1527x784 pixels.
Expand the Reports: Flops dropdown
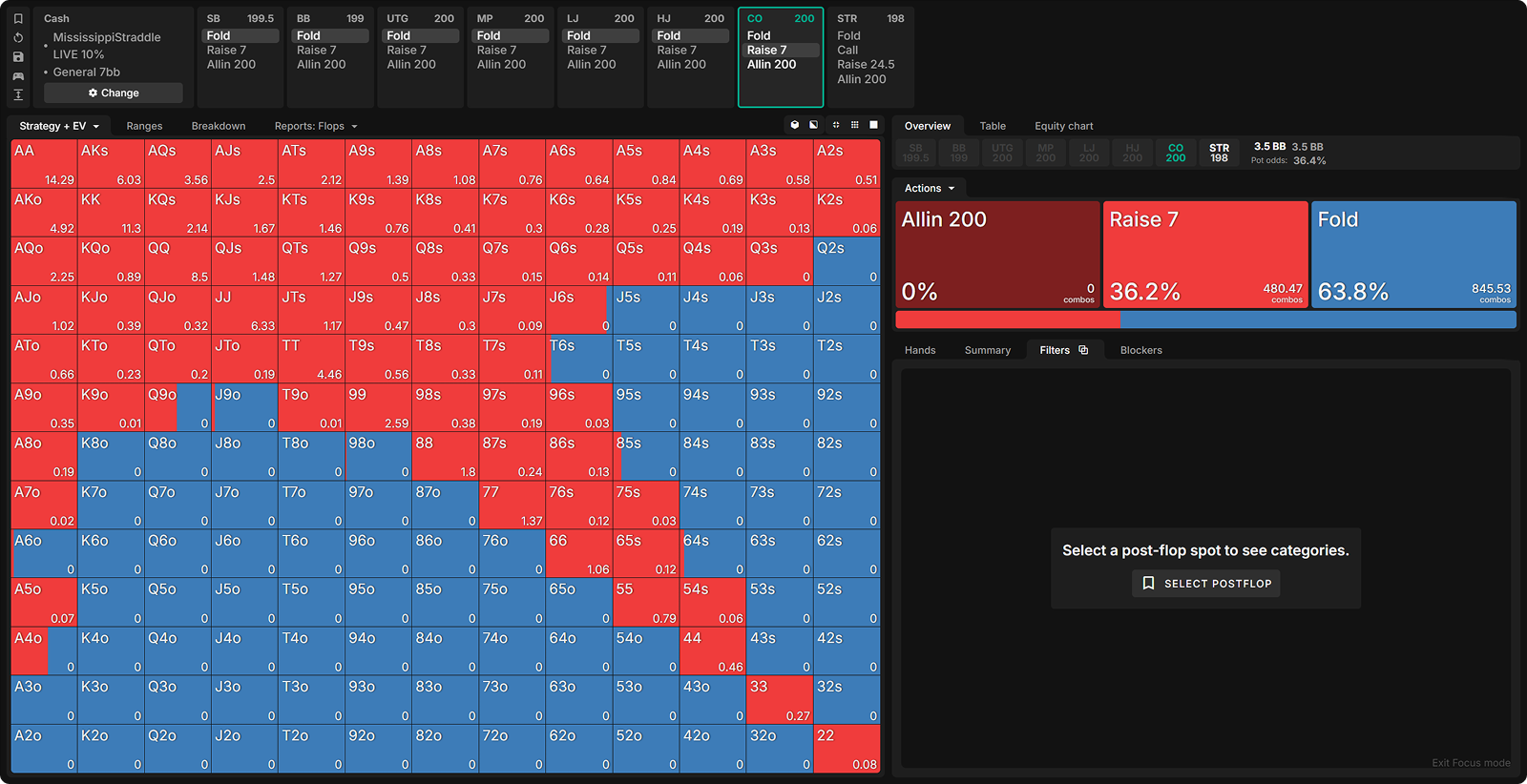pos(316,126)
